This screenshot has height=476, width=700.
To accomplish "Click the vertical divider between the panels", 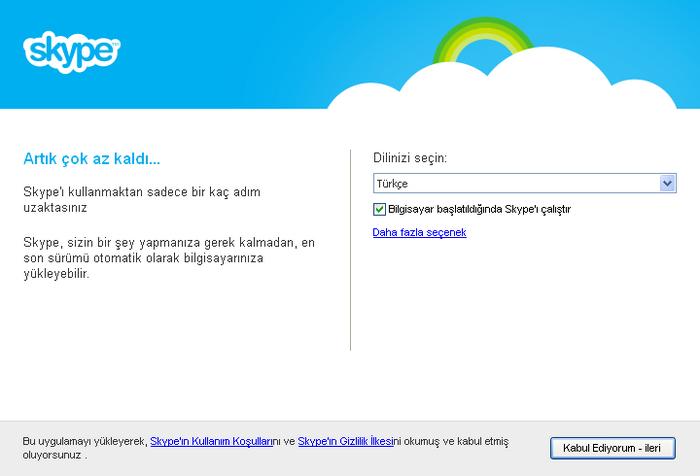I will coord(350,250).
